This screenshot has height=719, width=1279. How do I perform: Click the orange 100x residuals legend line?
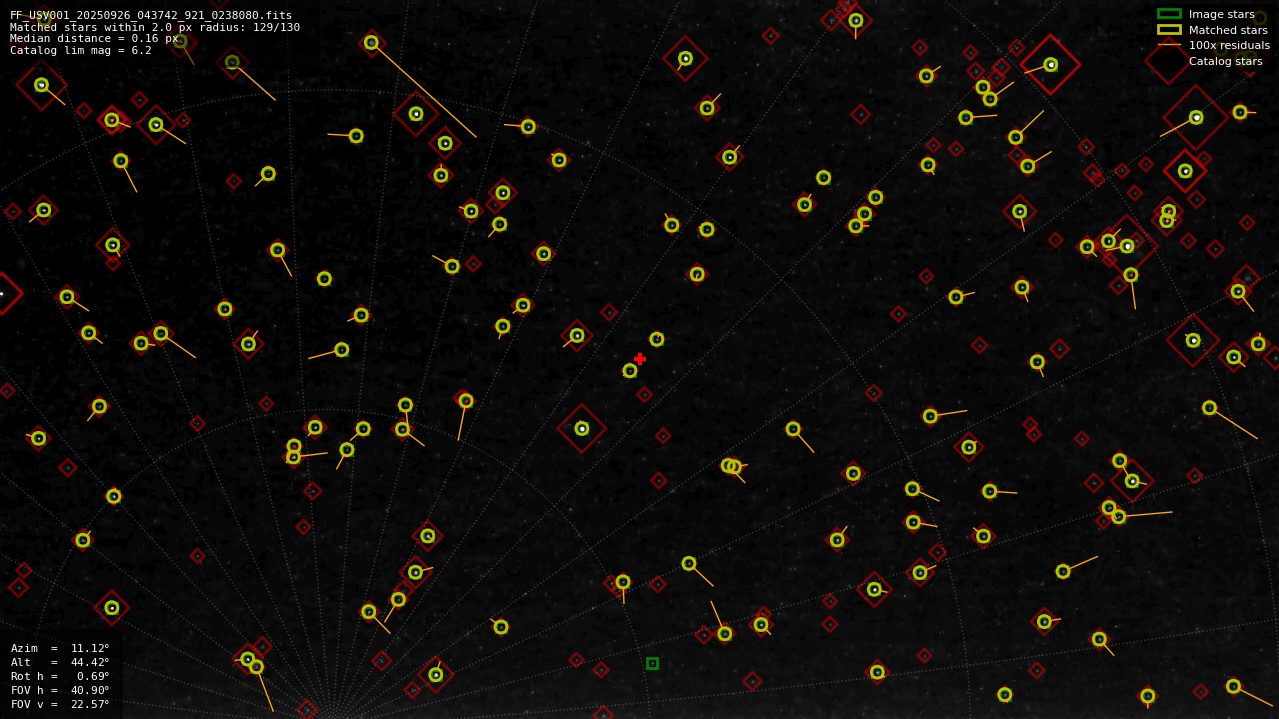point(1169,45)
